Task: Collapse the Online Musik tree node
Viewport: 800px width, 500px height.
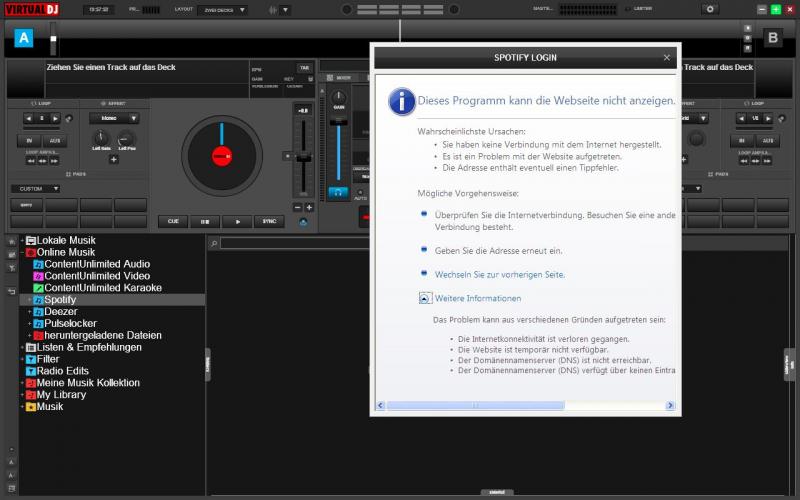Action: 22,253
